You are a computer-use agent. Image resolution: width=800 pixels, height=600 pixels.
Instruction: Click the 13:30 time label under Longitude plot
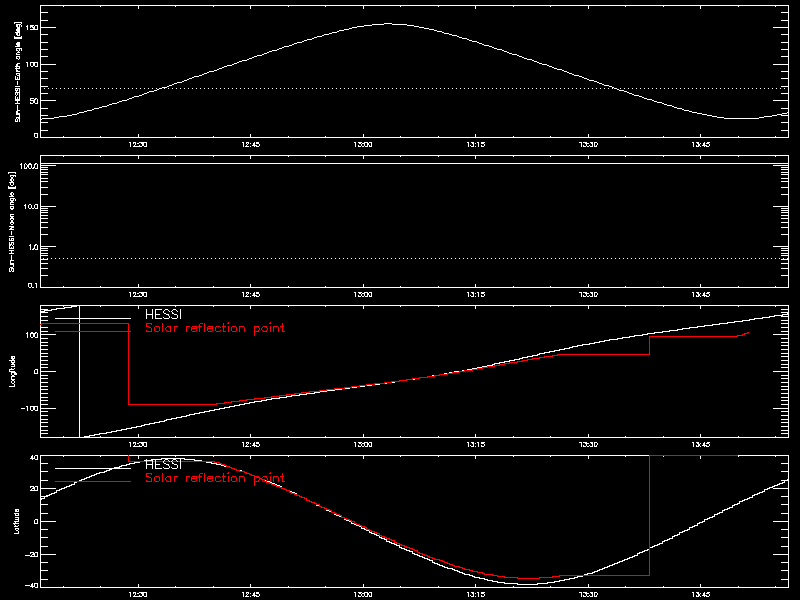tap(588, 445)
